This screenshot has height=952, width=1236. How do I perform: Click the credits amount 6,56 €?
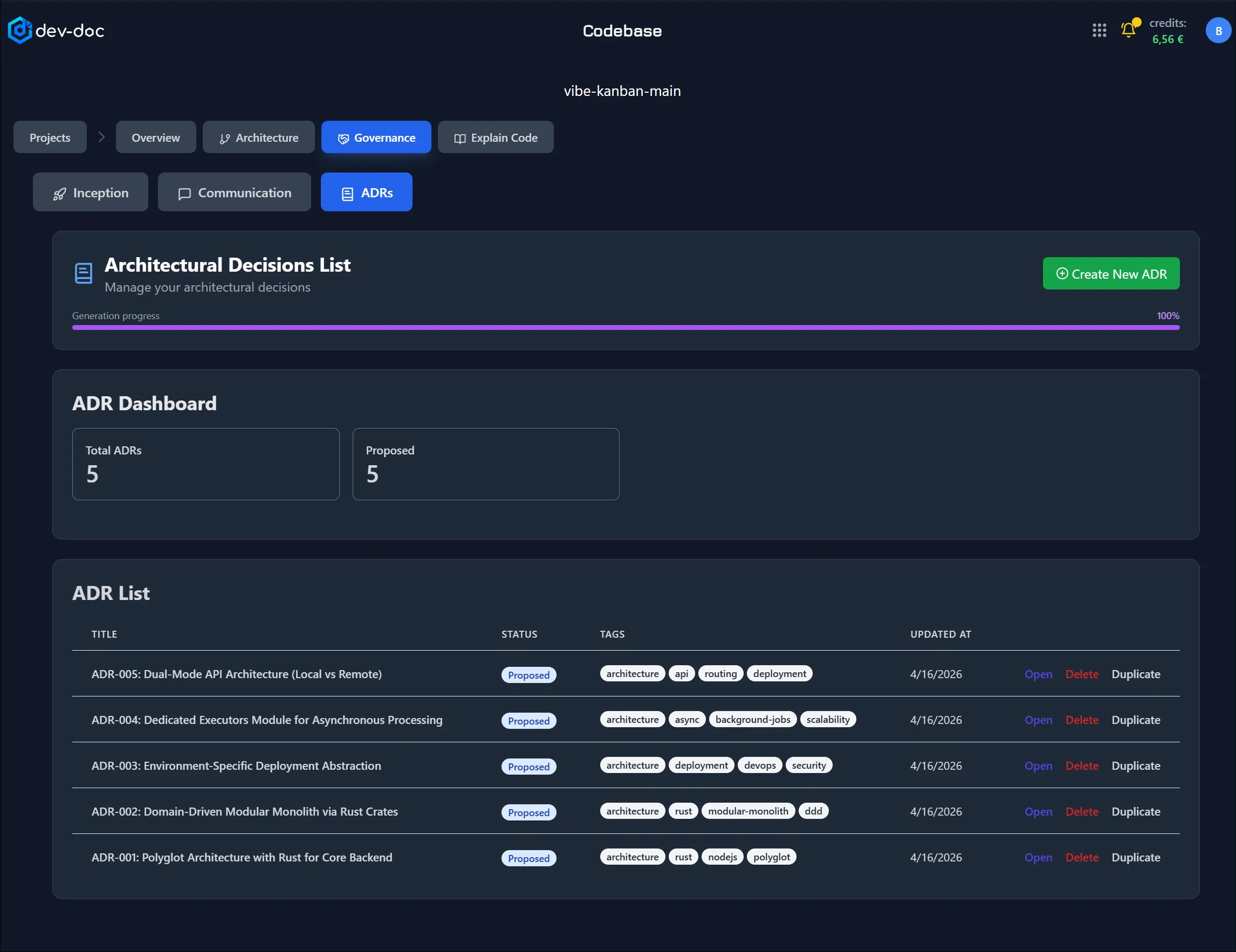[x=1168, y=39]
